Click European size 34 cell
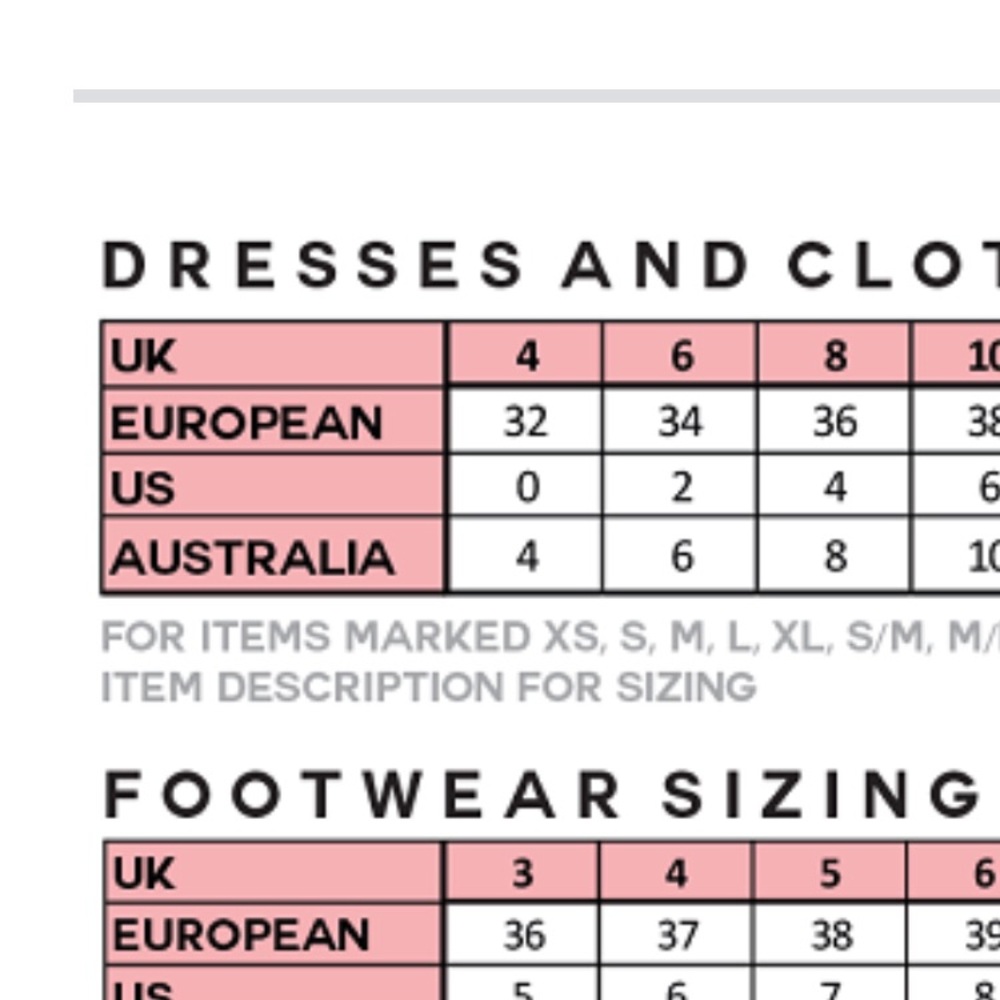Image resolution: width=1000 pixels, height=1000 pixels. click(x=680, y=421)
